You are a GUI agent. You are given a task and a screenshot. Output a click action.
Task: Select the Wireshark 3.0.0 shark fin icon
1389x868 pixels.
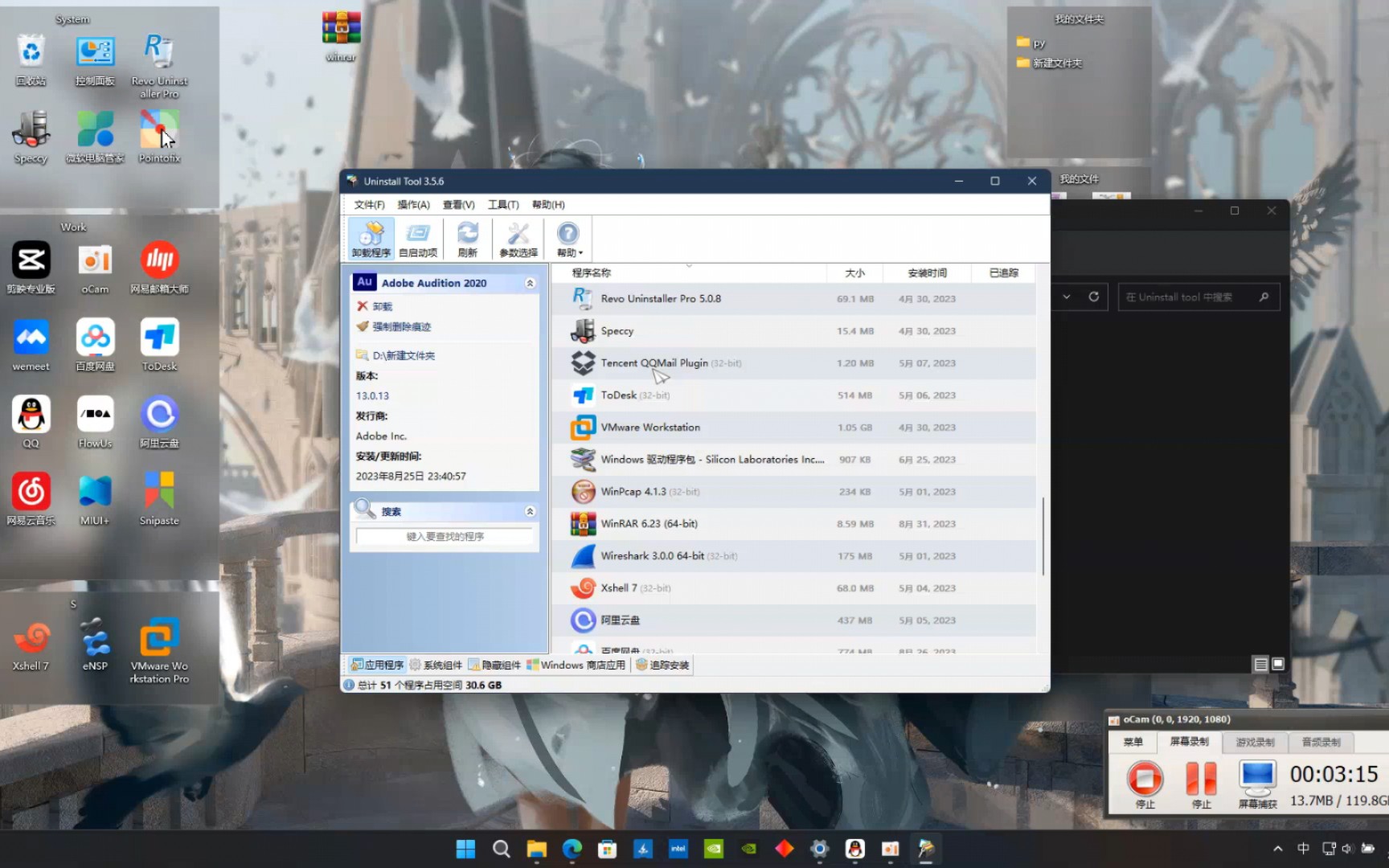click(x=583, y=555)
